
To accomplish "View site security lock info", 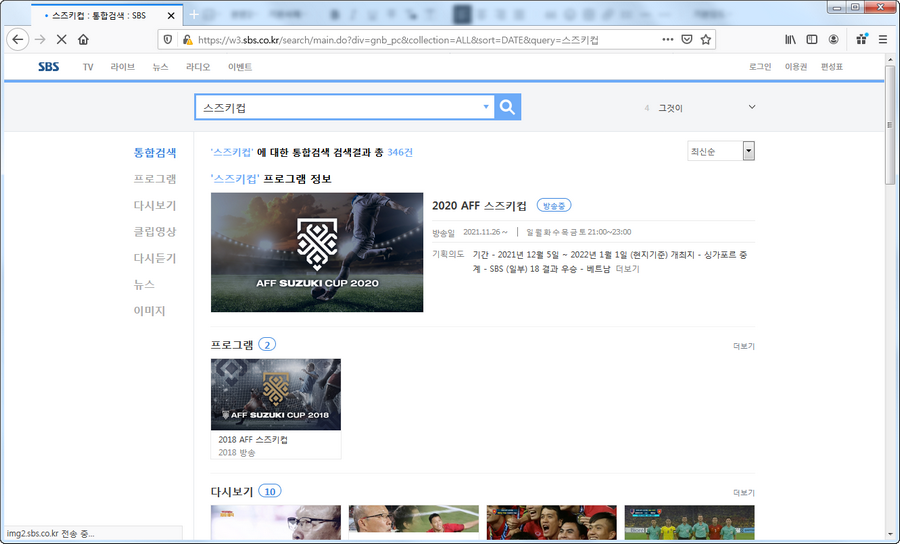I will click(x=187, y=40).
